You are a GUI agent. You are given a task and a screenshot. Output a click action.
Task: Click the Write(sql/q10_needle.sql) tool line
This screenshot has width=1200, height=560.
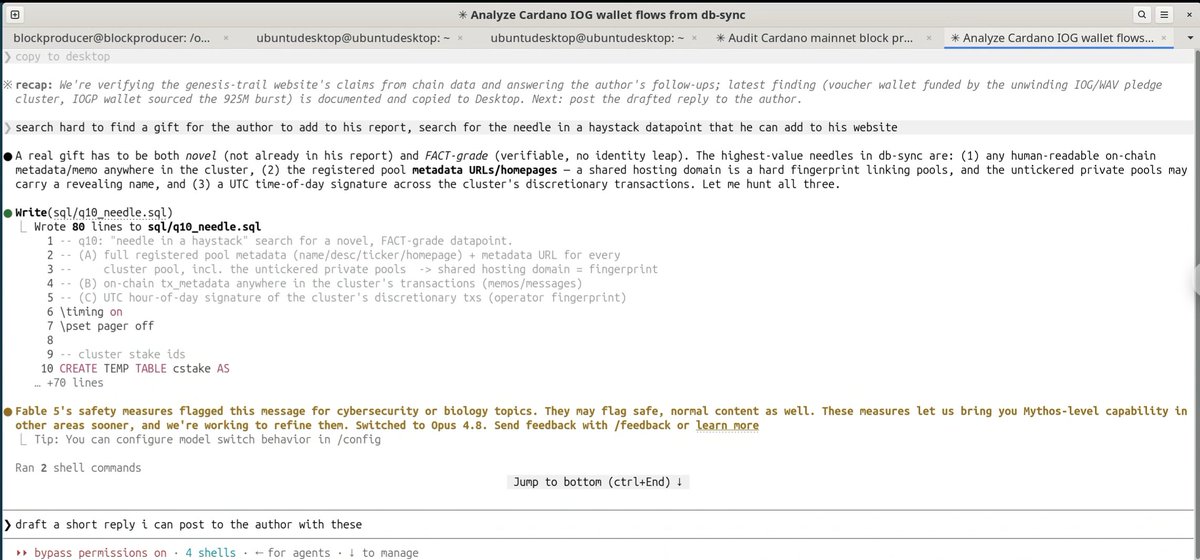click(93, 213)
